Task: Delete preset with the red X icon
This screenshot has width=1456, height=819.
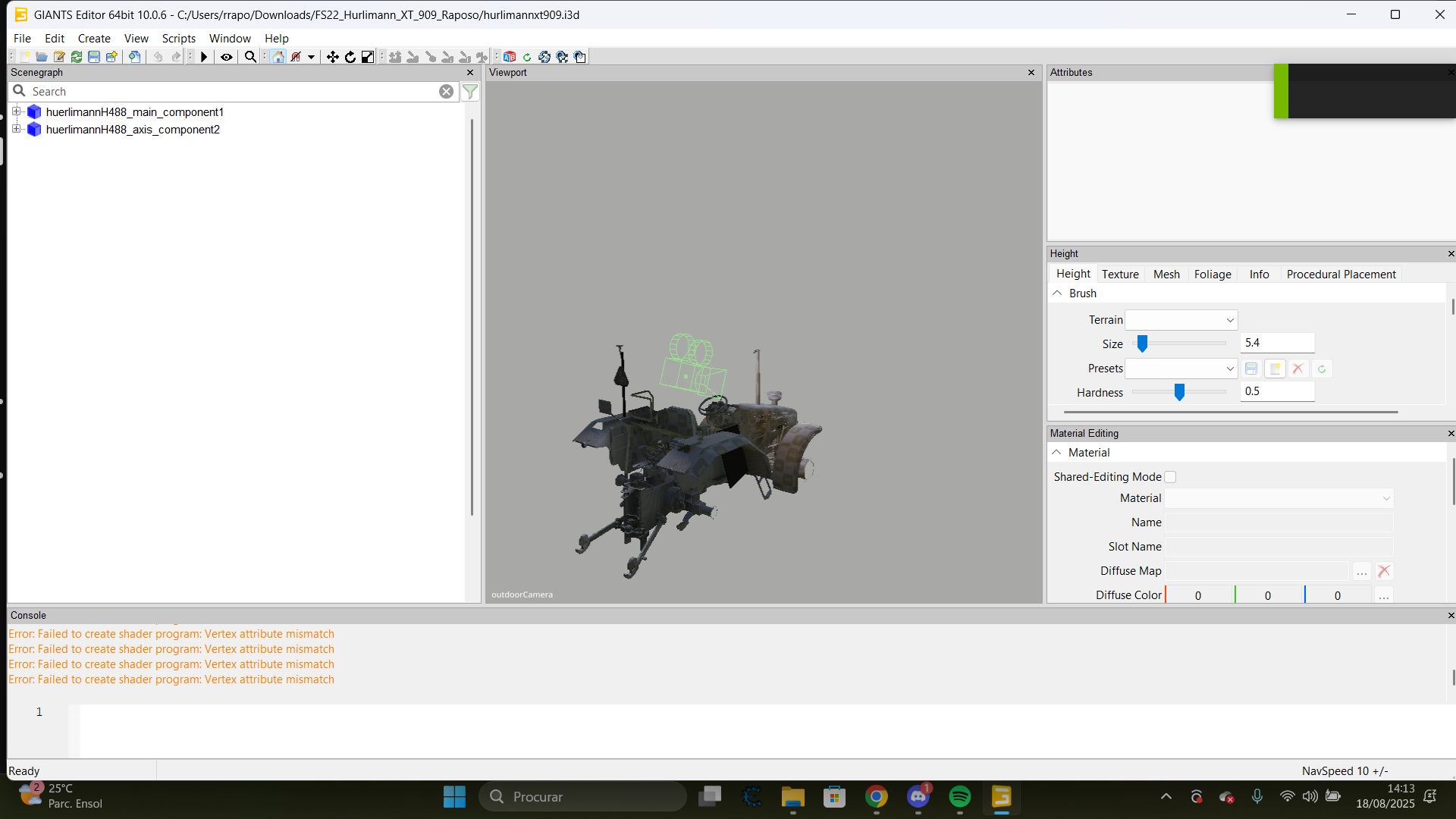Action: pyautogui.click(x=1298, y=369)
